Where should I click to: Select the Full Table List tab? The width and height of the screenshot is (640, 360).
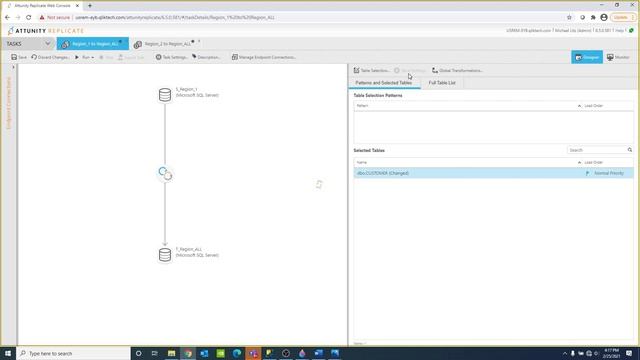pos(442,83)
